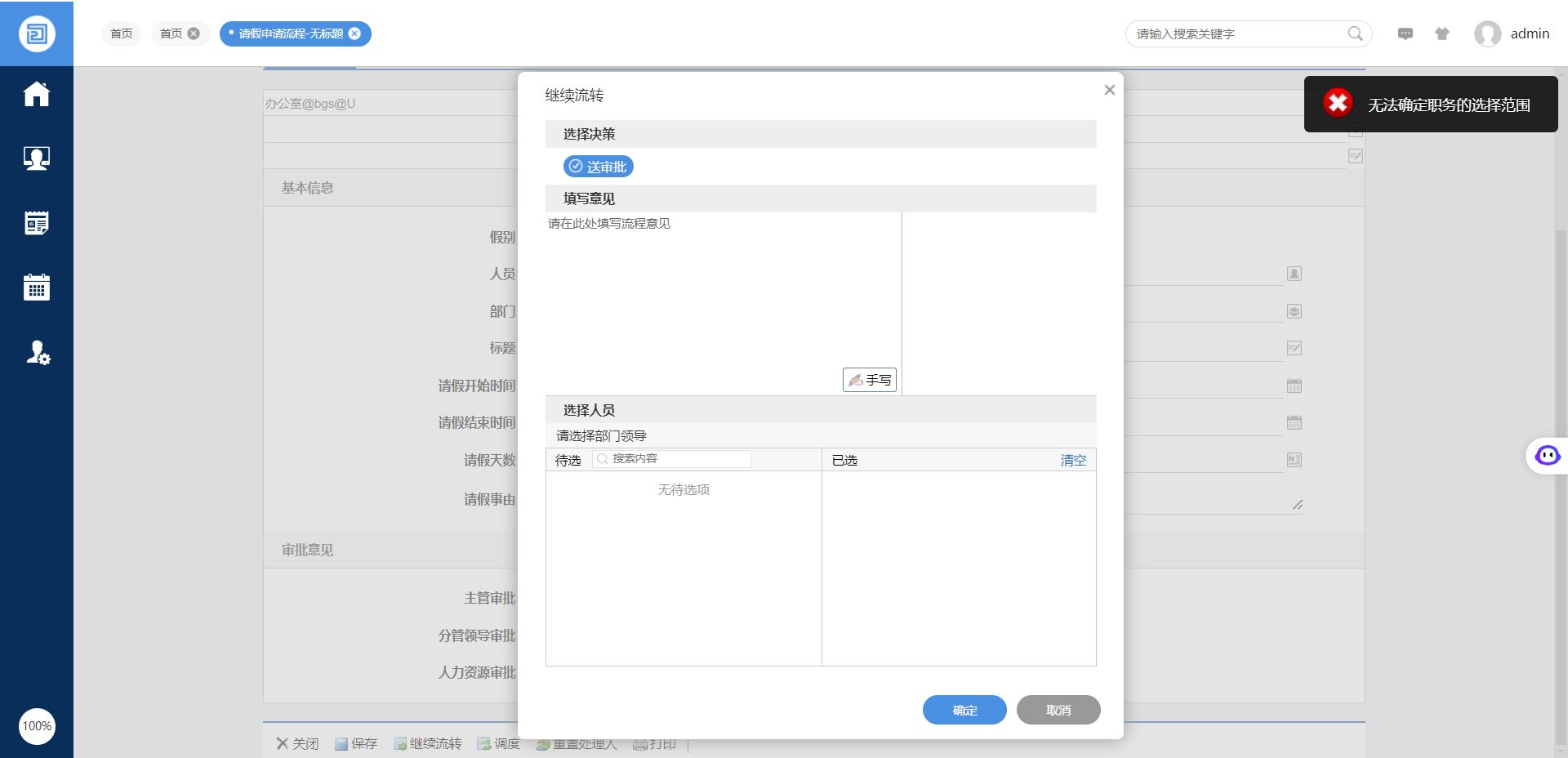
Task: Click the 100% zoom indicator
Action: pos(37,726)
